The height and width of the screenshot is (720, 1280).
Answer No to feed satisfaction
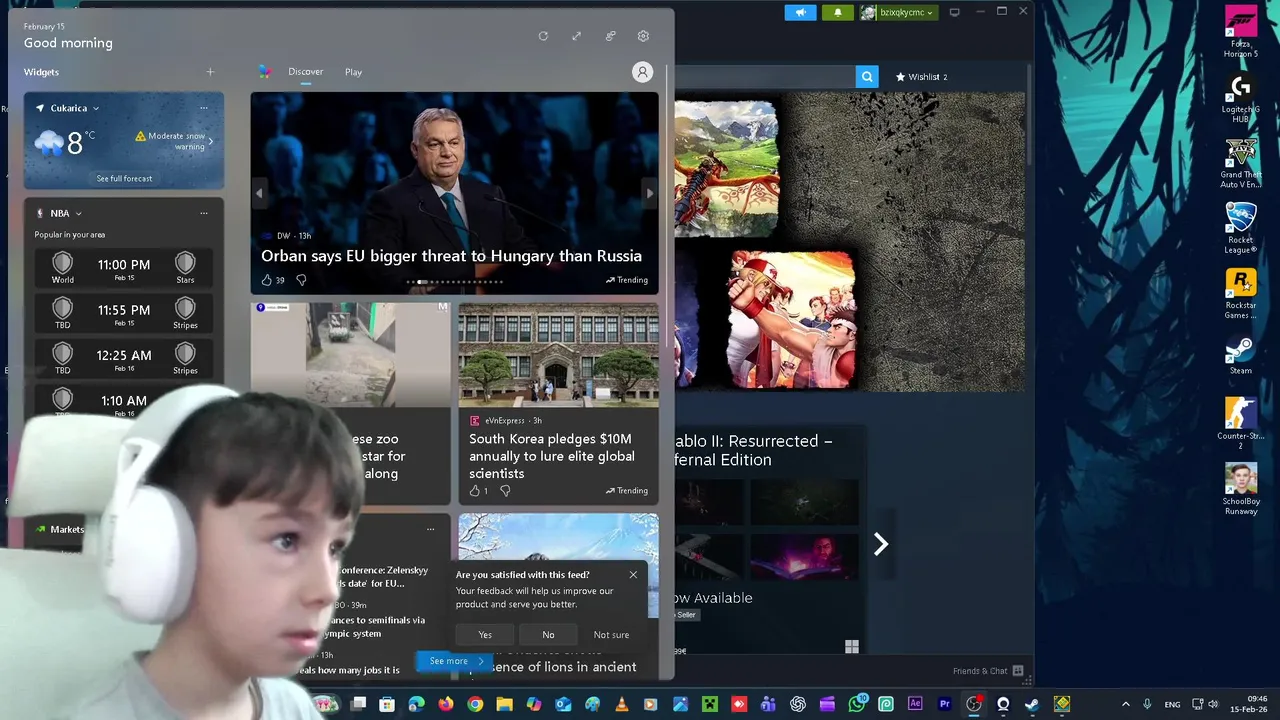[x=548, y=635]
